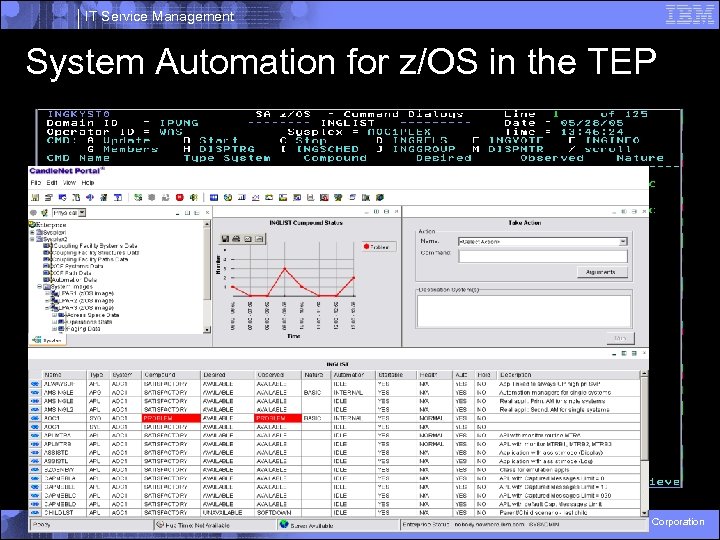The width and height of the screenshot is (720, 540).
Task: Click the last dark globe toolbar icon
Action: point(380,197)
